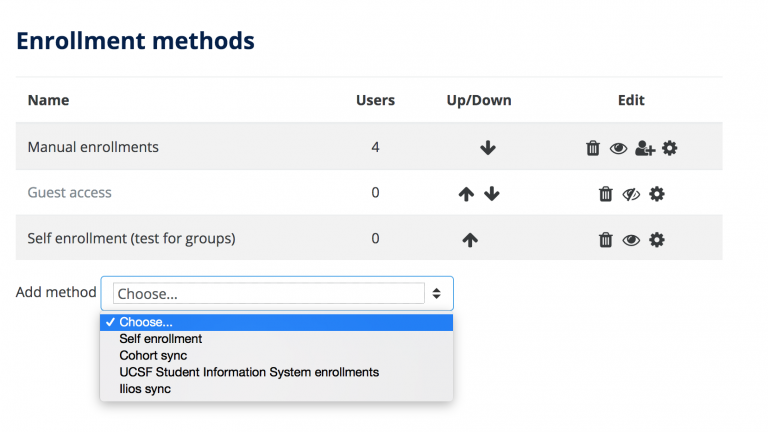This screenshot has height=432, width=768.
Task: Move Guest access down
Action: pyautogui.click(x=492, y=194)
